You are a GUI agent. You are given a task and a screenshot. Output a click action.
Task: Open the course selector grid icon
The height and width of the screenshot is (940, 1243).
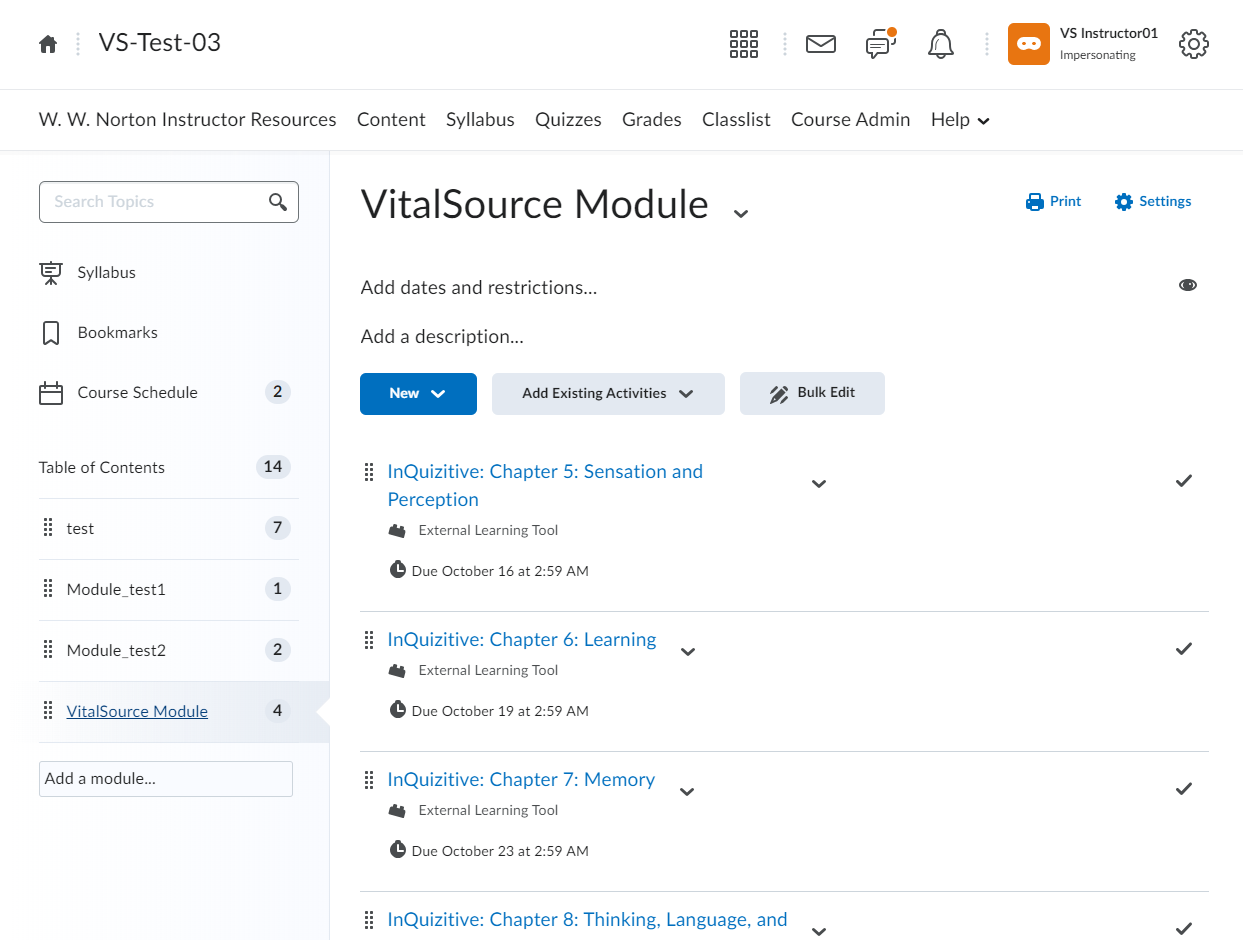click(x=743, y=44)
